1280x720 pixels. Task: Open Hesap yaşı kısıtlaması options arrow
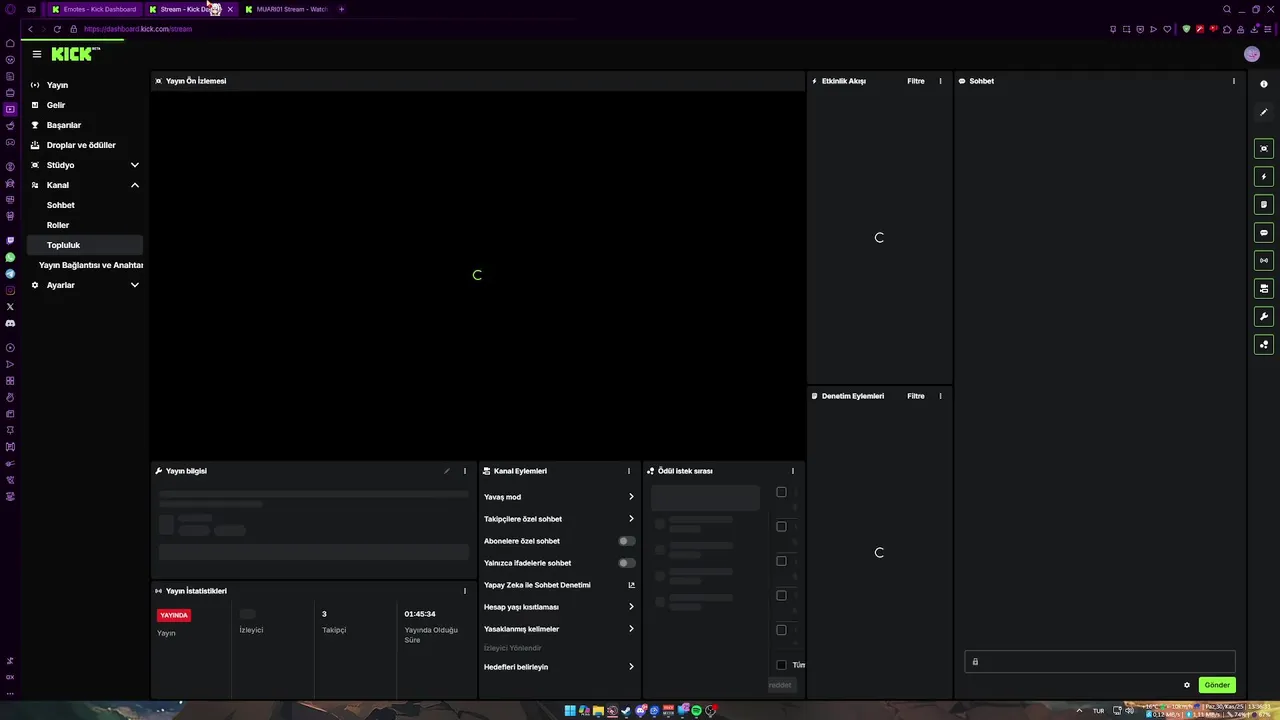point(631,607)
